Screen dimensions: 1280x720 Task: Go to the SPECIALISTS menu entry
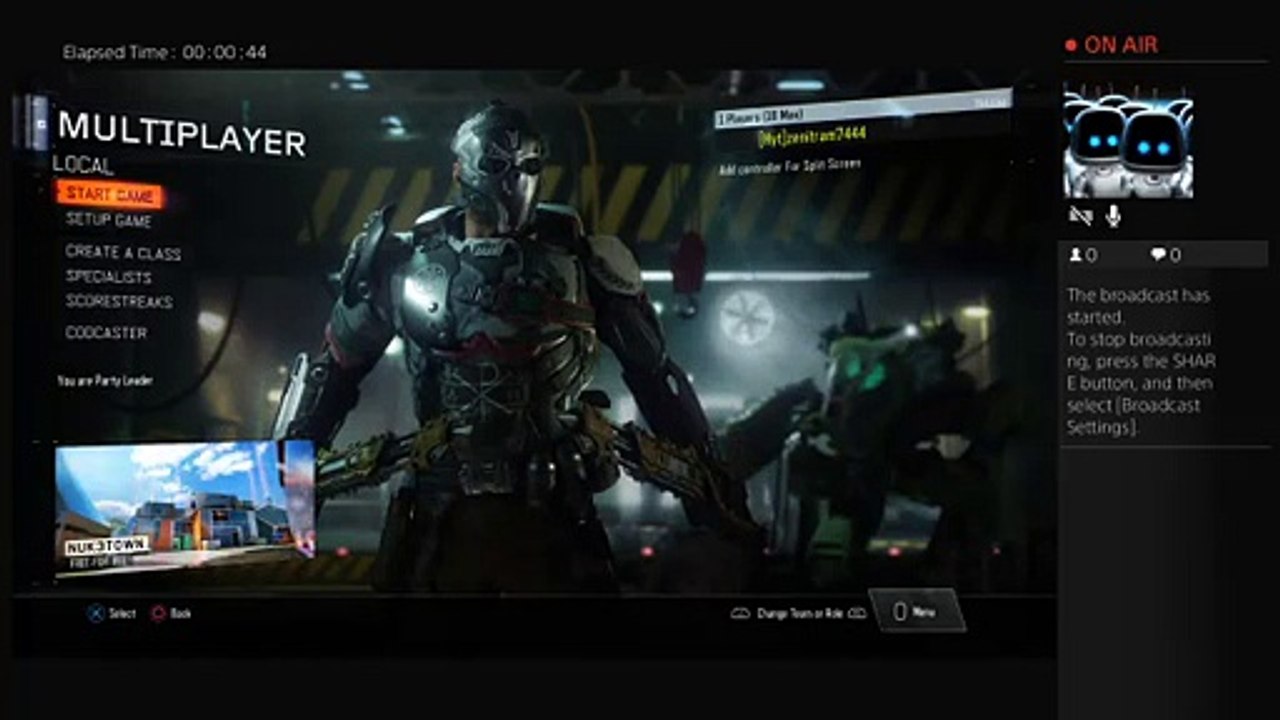tap(109, 277)
